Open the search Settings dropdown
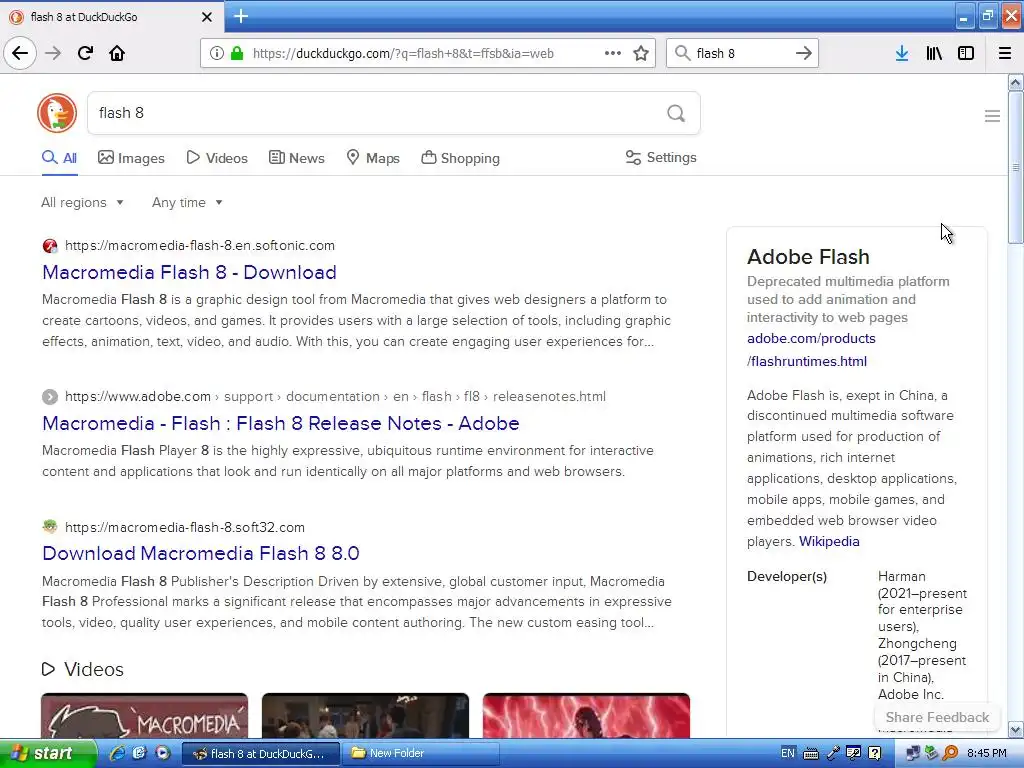The height and width of the screenshot is (768, 1024). coord(661,157)
